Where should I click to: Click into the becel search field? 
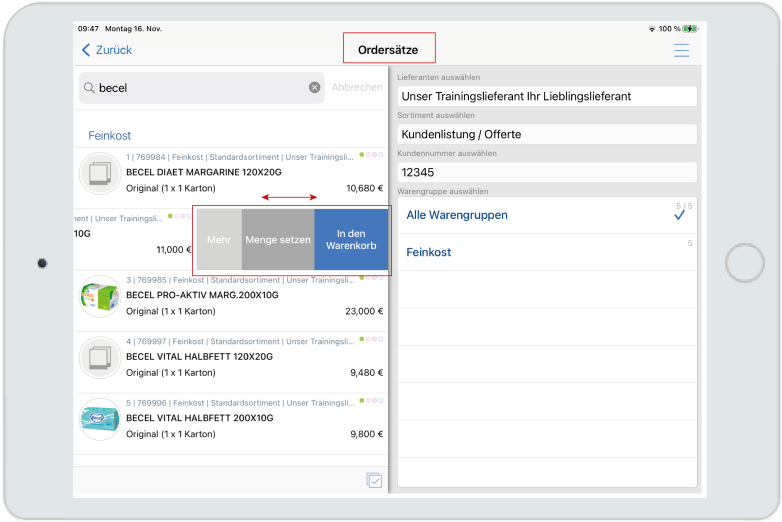[200, 88]
